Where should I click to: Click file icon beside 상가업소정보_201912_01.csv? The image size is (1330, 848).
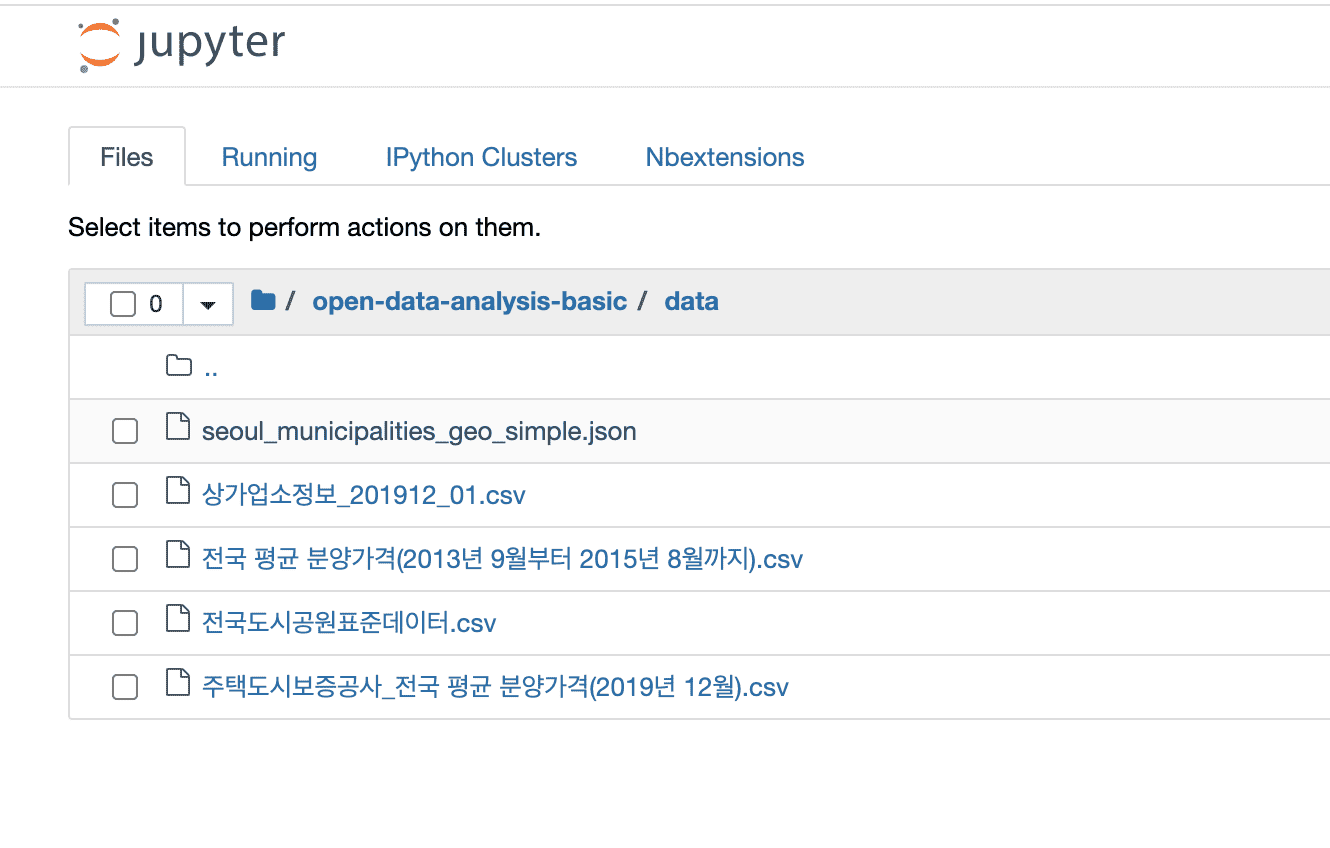coord(177,493)
